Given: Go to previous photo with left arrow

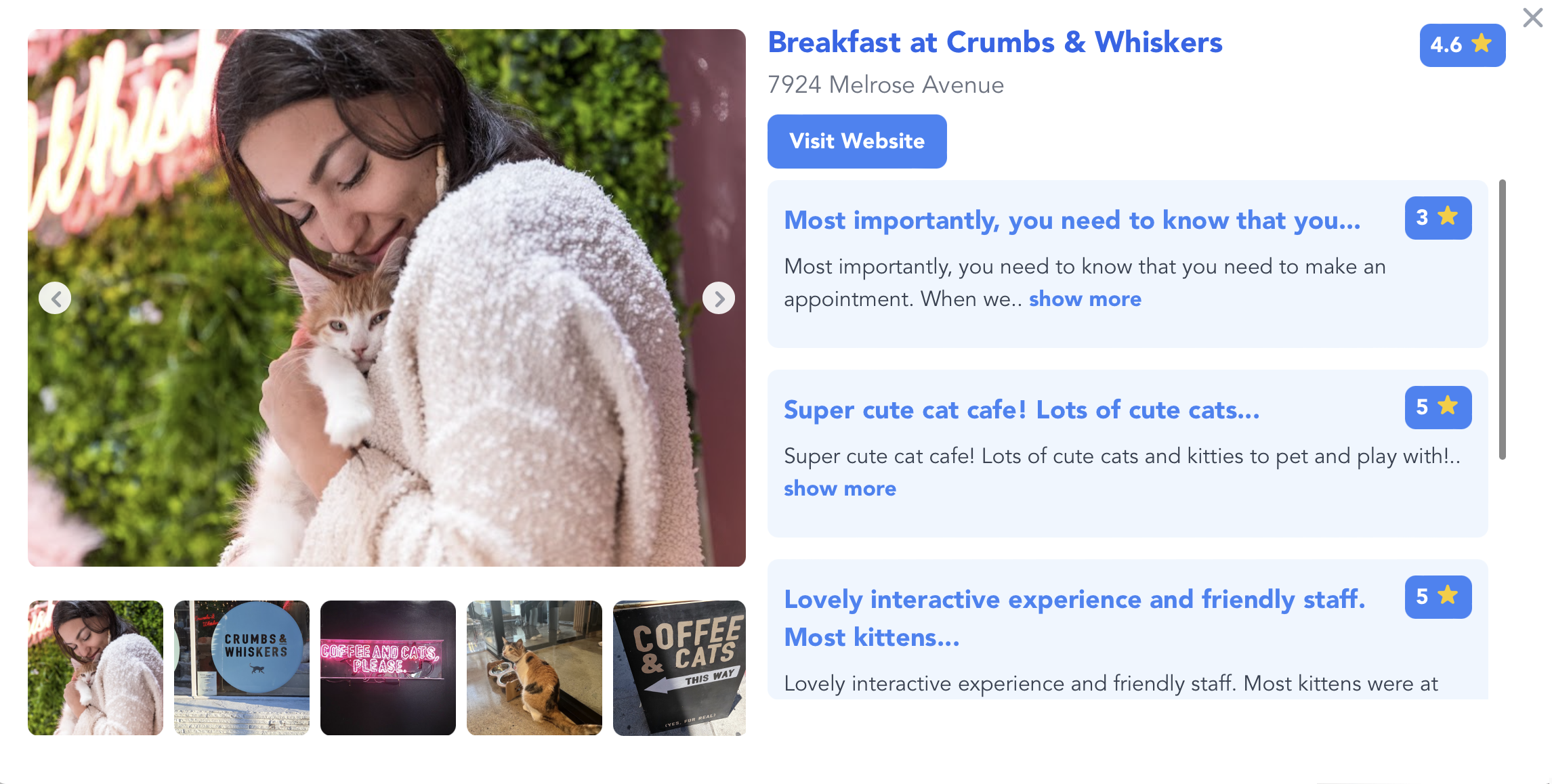Looking at the screenshot, I should (x=55, y=298).
